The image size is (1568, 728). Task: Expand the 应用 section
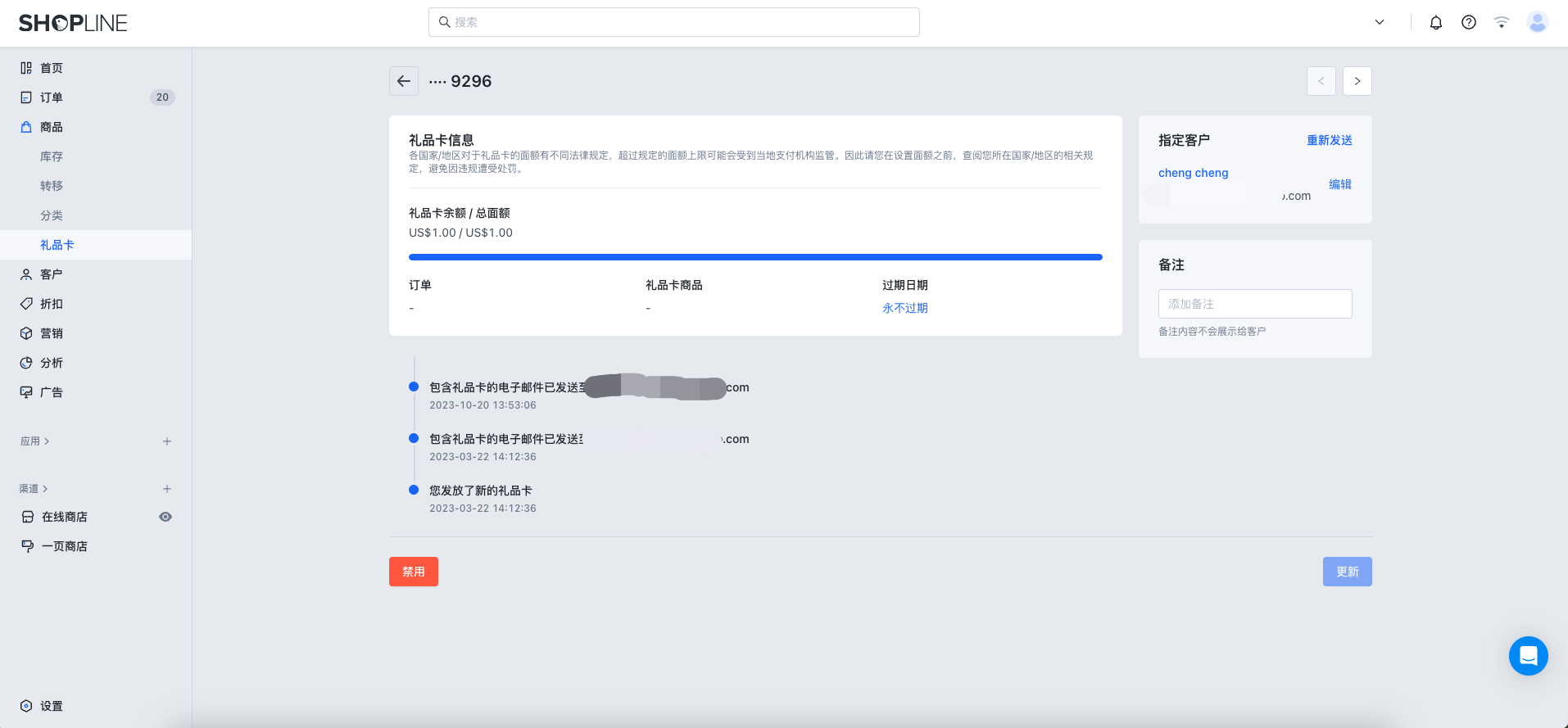[35, 441]
